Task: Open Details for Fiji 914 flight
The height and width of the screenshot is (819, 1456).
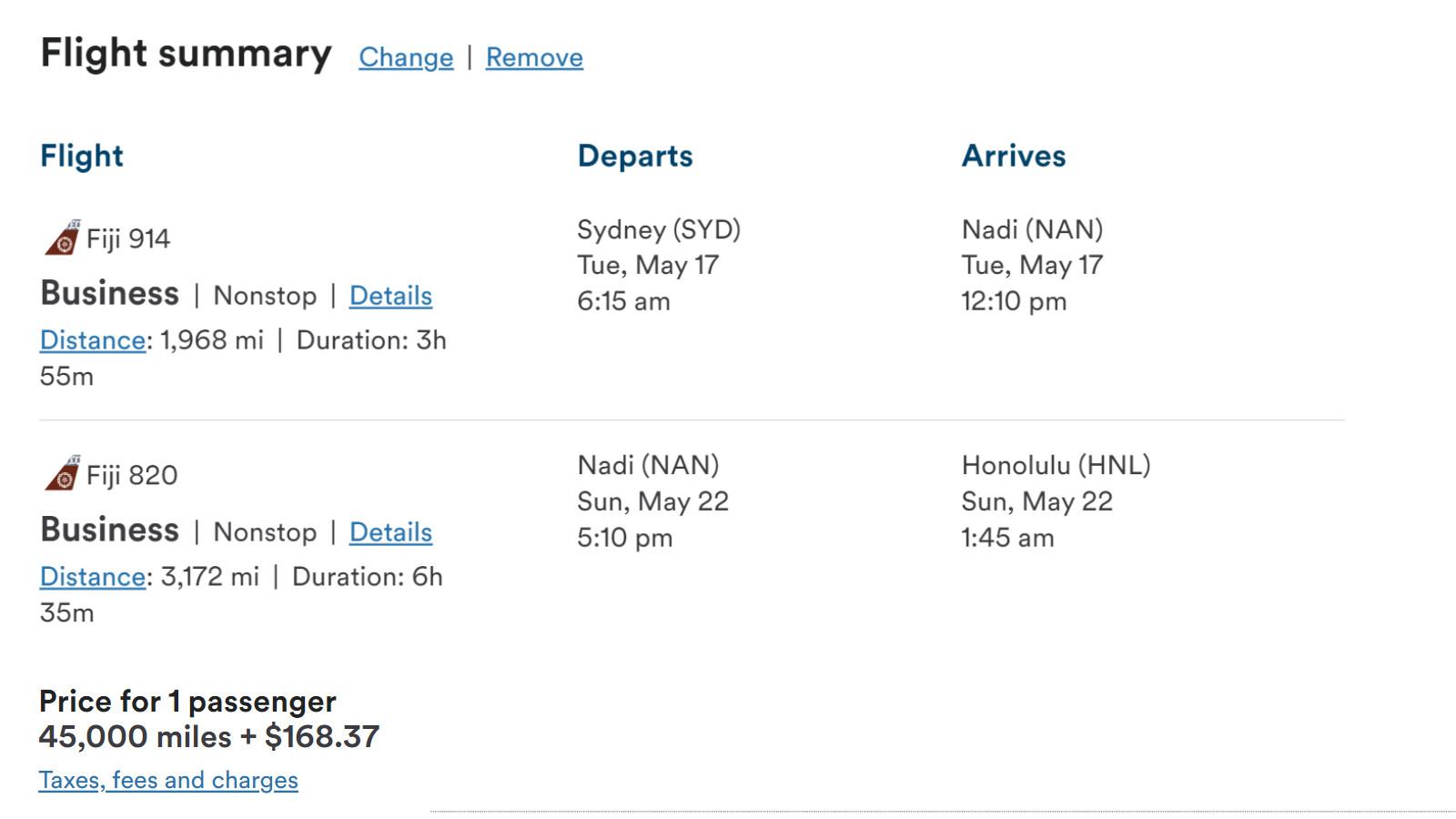Action: [x=390, y=296]
